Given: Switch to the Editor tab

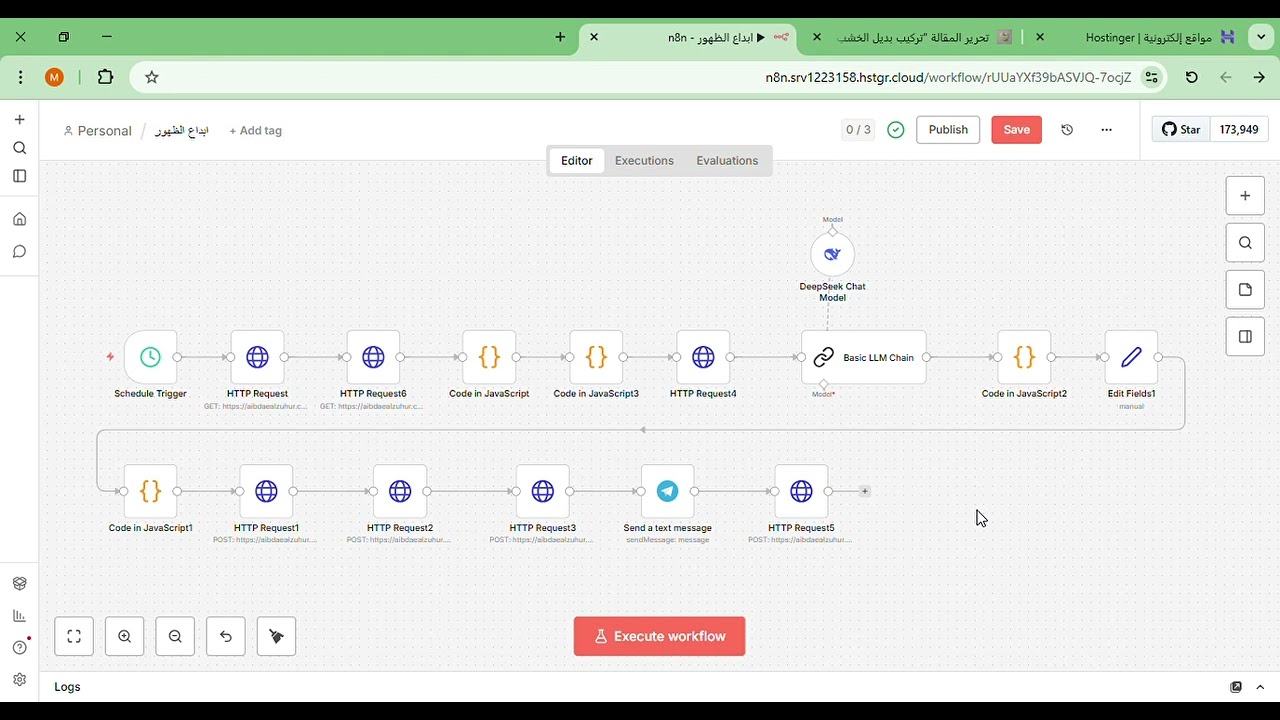Looking at the screenshot, I should tap(577, 160).
